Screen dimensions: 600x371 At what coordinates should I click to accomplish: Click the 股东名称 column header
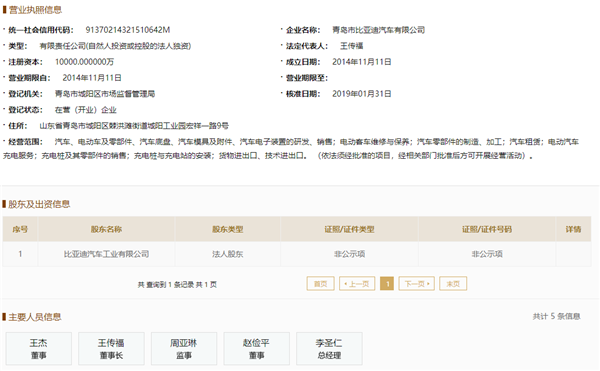(106, 229)
